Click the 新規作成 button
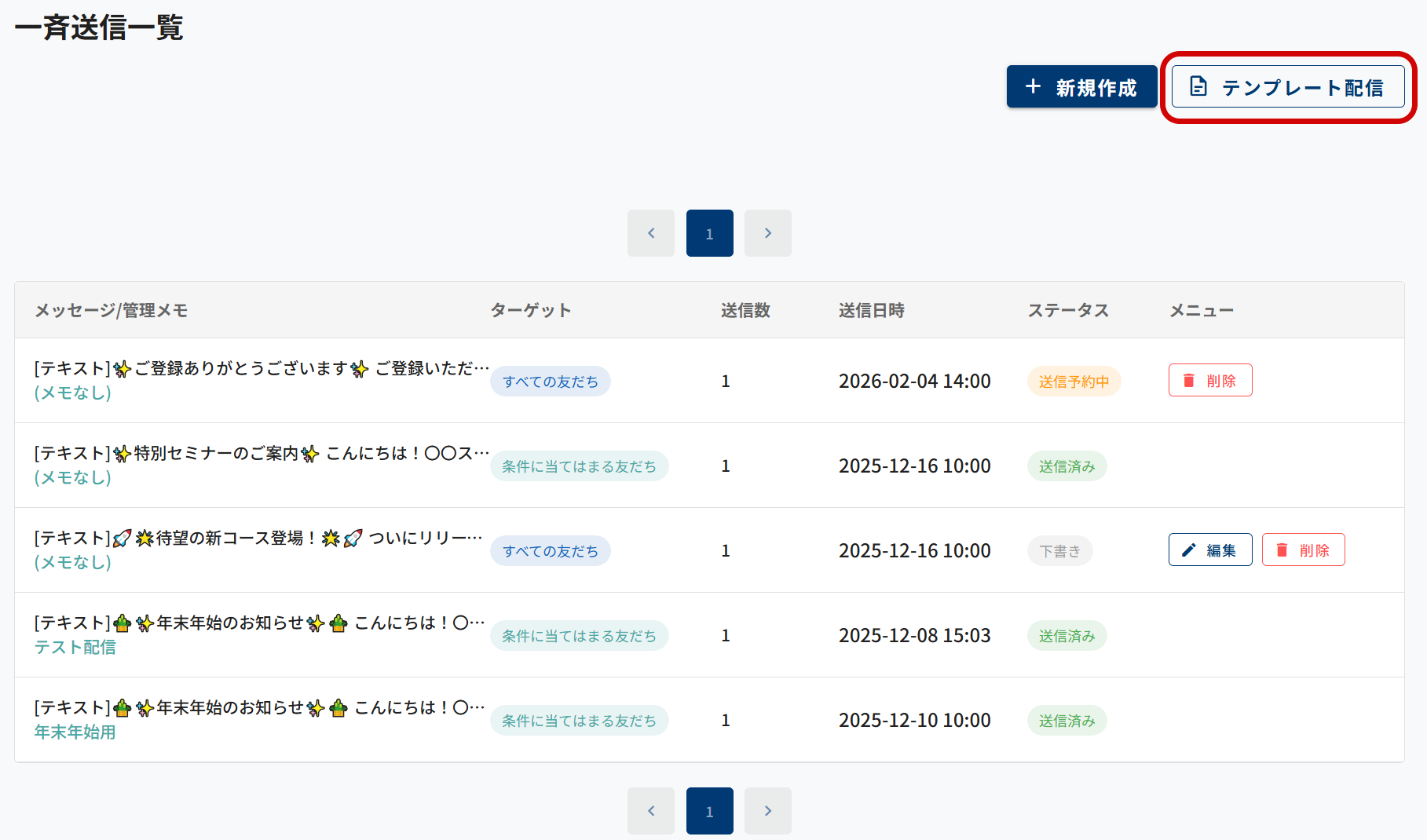 point(1081,87)
